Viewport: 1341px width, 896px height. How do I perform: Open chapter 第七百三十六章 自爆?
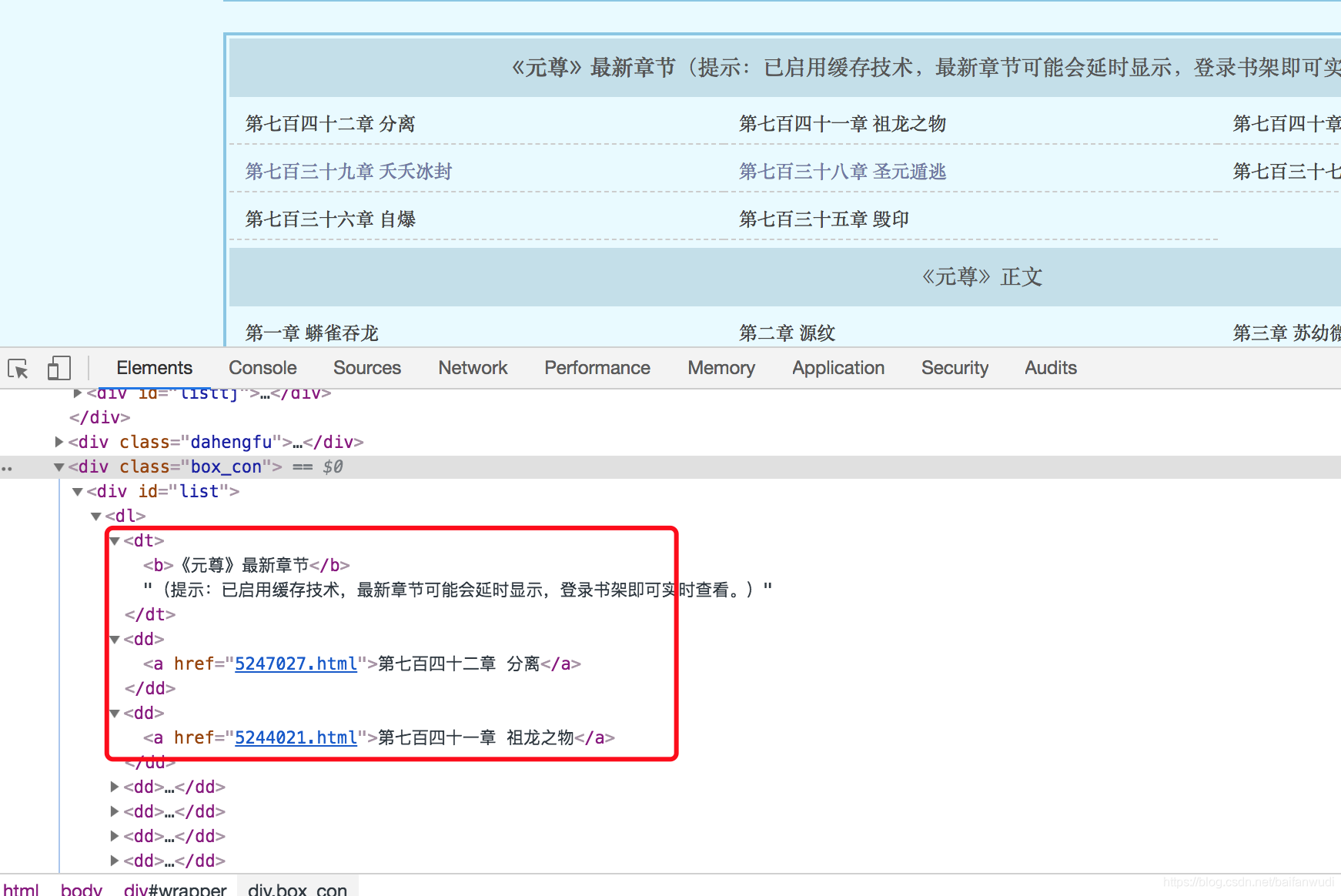tap(330, 219)
